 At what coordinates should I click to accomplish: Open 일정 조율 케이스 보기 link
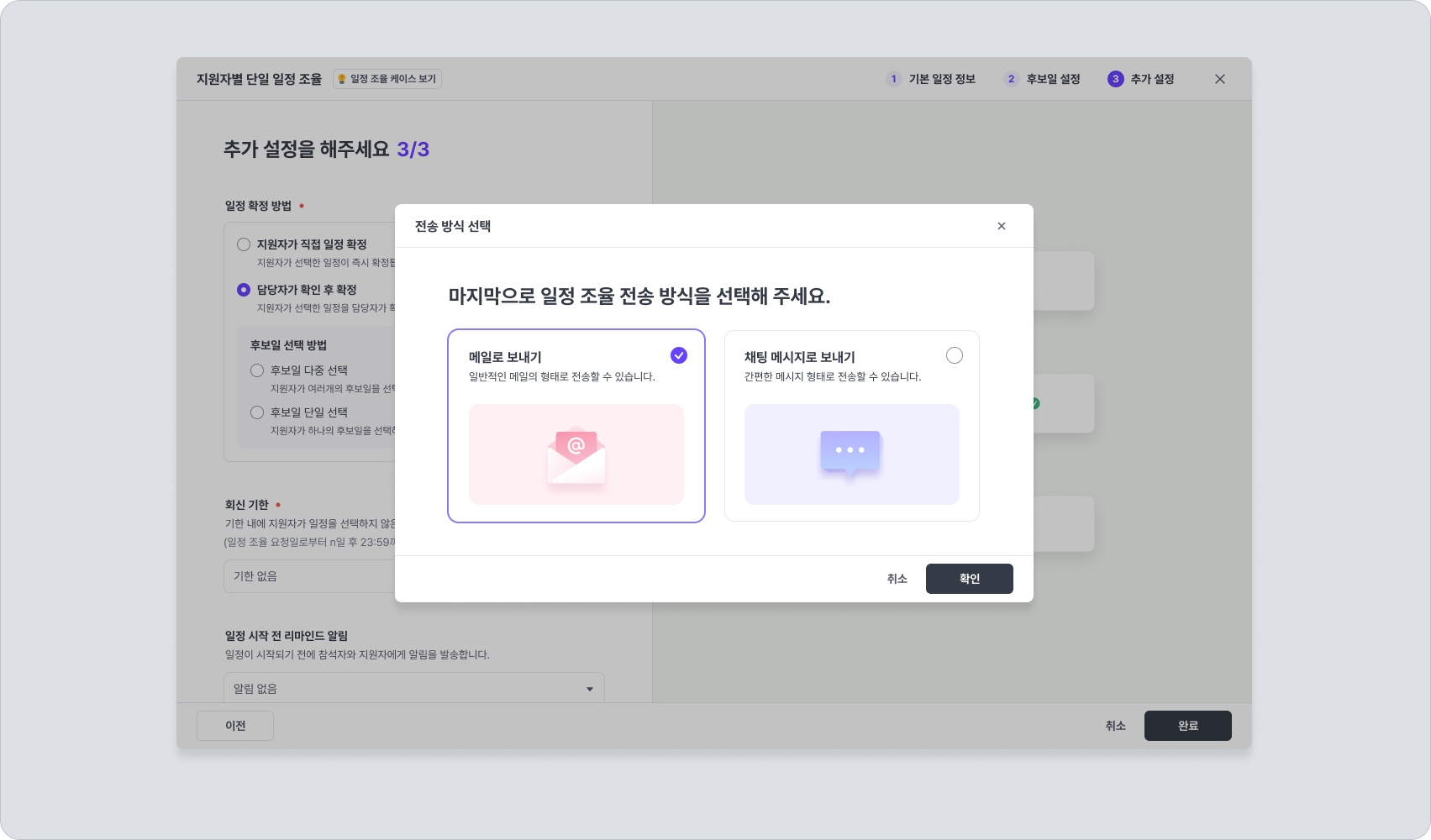[387, 79]
